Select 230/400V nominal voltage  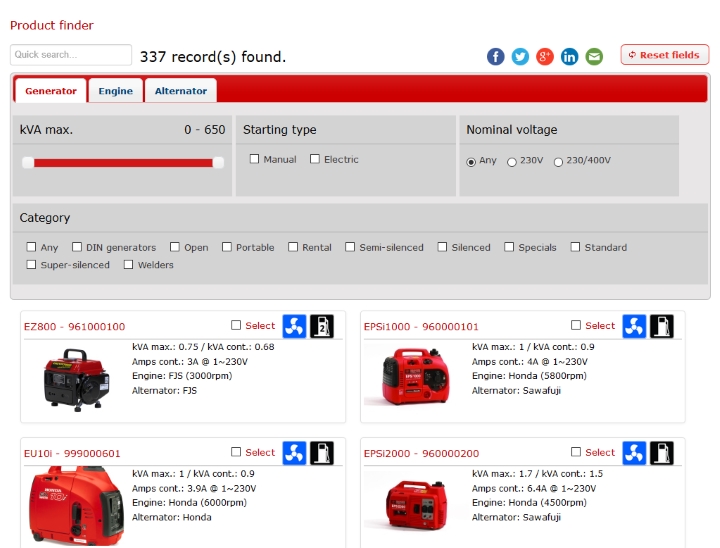click(558, 162)
